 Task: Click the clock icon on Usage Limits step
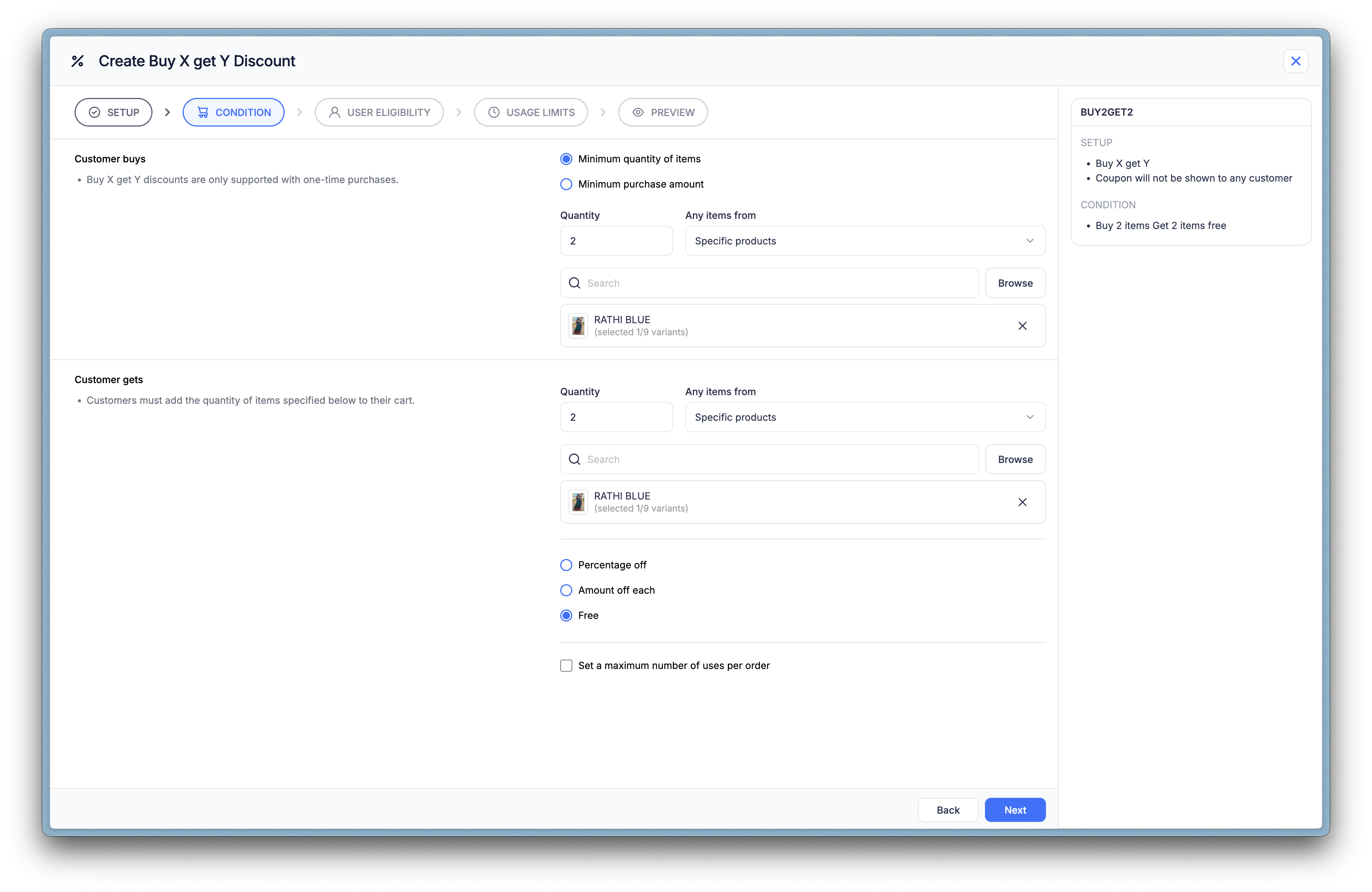tap(494, 112)
